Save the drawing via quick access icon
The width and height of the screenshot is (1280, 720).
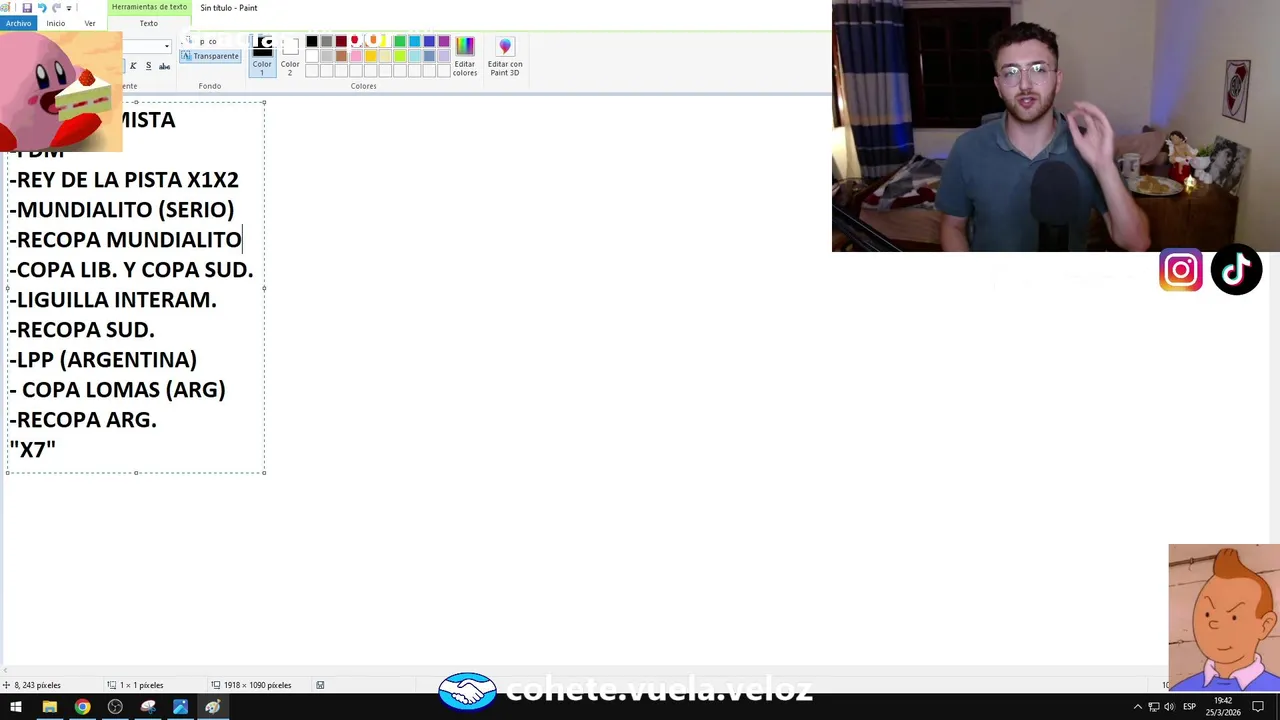pyautogui.click(x=27, y=8)
